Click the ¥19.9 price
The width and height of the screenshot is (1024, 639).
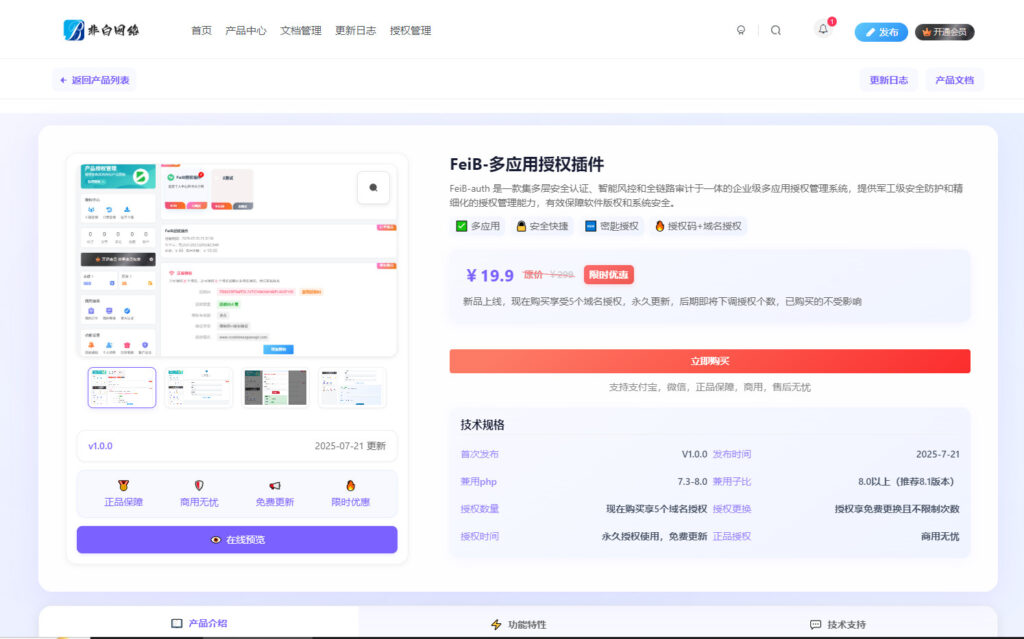coord(490,276)
